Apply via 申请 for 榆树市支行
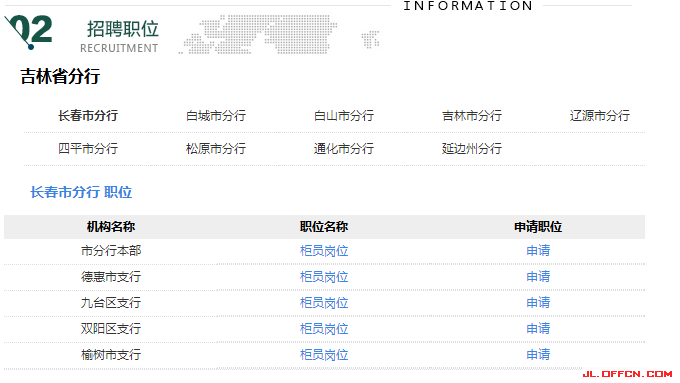The width and height of the screenshot is (680, 383). tap(538, 355)
